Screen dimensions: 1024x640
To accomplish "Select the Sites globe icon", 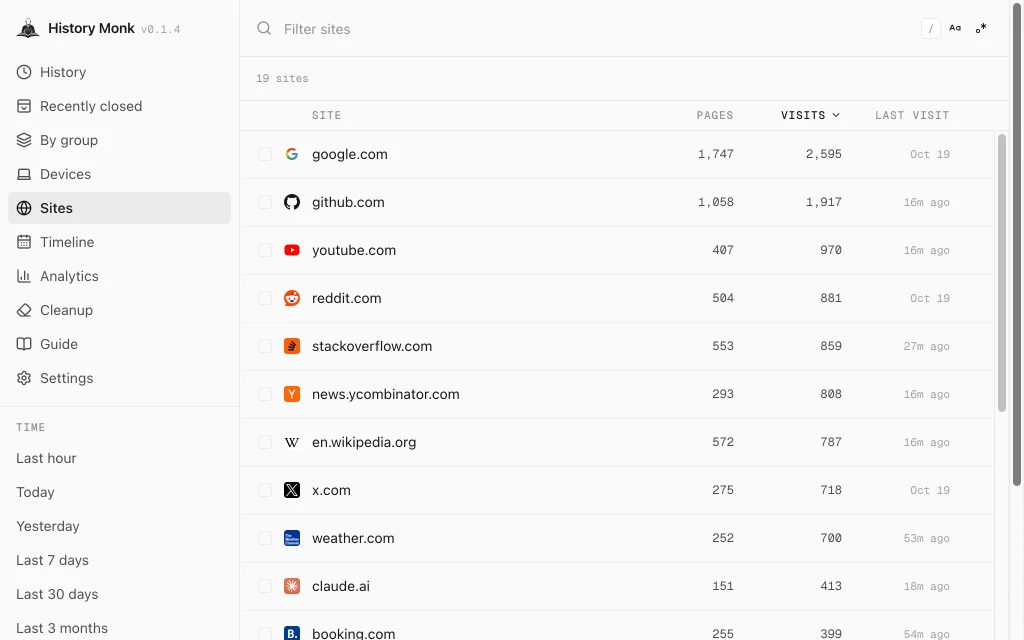I will click(24, 208).
